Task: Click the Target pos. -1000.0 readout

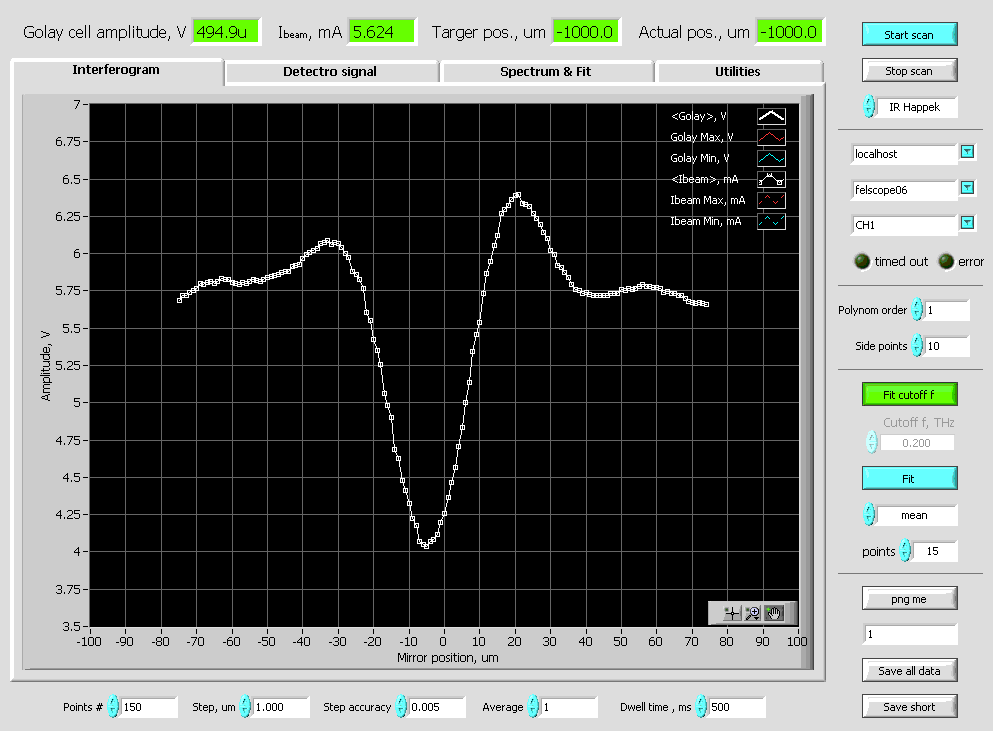Action: point(586,32)
